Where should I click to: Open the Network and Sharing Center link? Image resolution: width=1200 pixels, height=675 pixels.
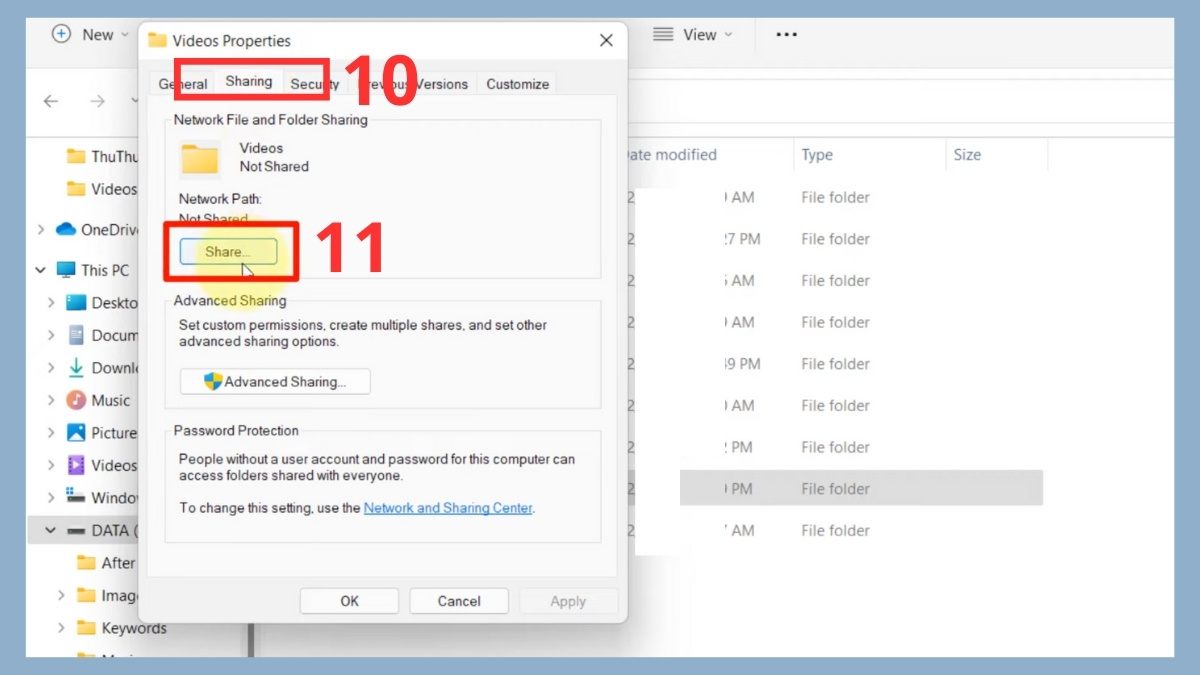tap(448, 508)
